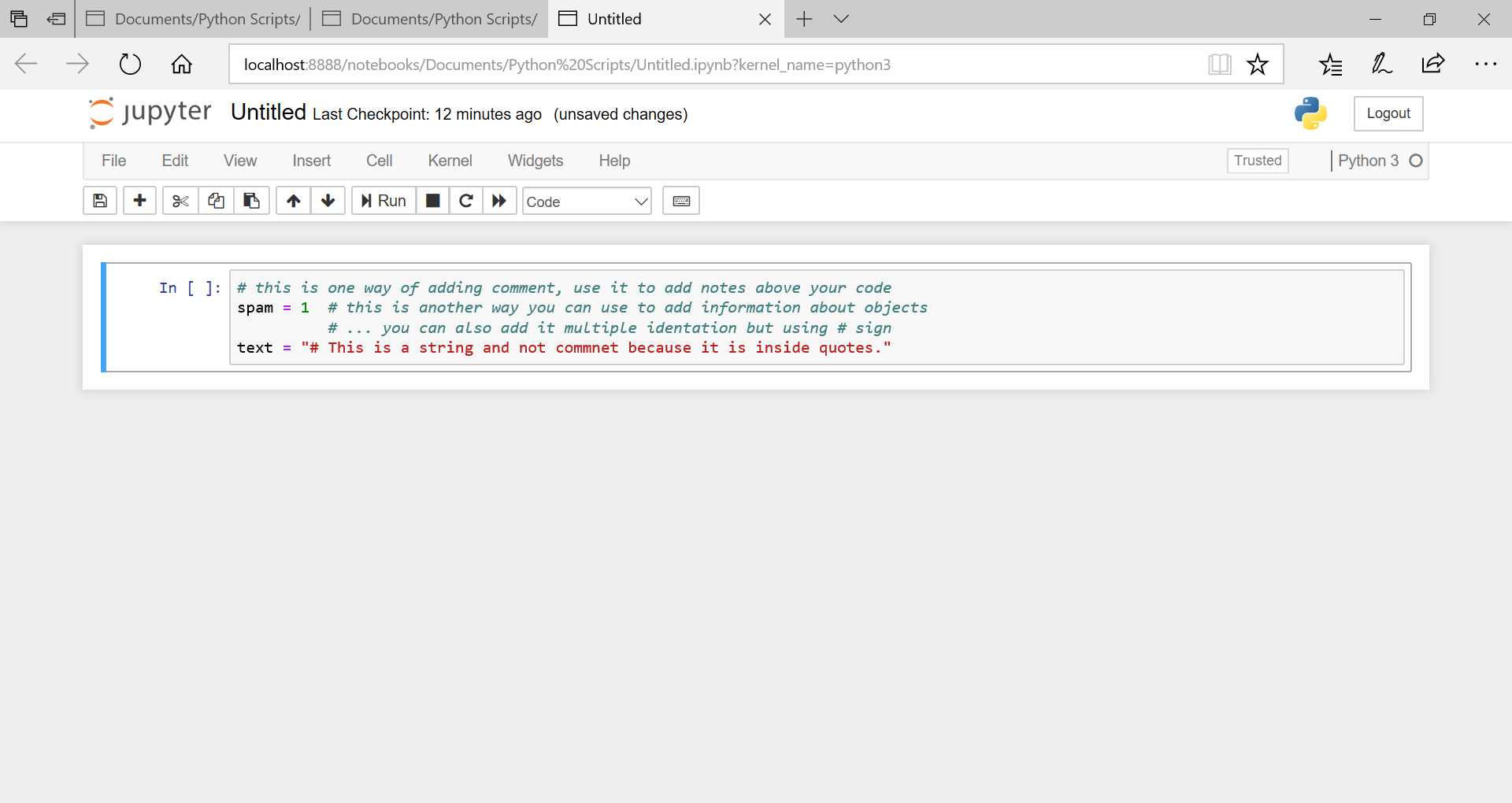The height and width of the screenshot is (803, 1512).
Task: Restart kernel and run all with fast-forward icon
Action: [498, 201]
